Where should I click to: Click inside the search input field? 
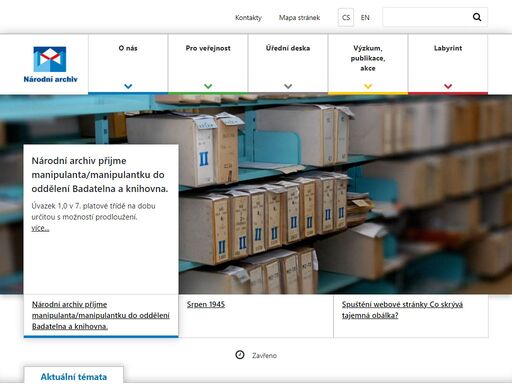(427, 17)
